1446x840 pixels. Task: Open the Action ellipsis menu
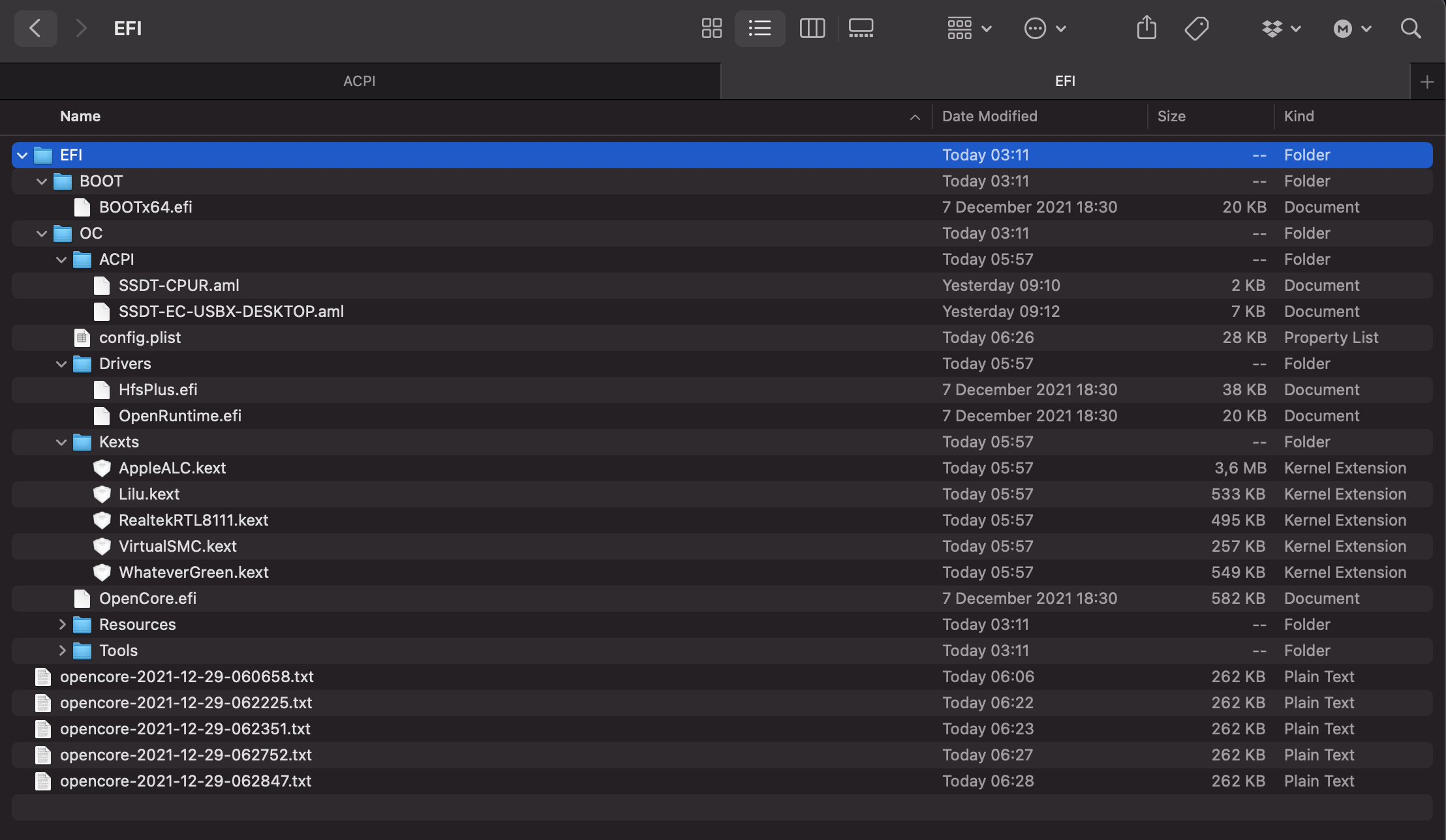point(1044,28)
